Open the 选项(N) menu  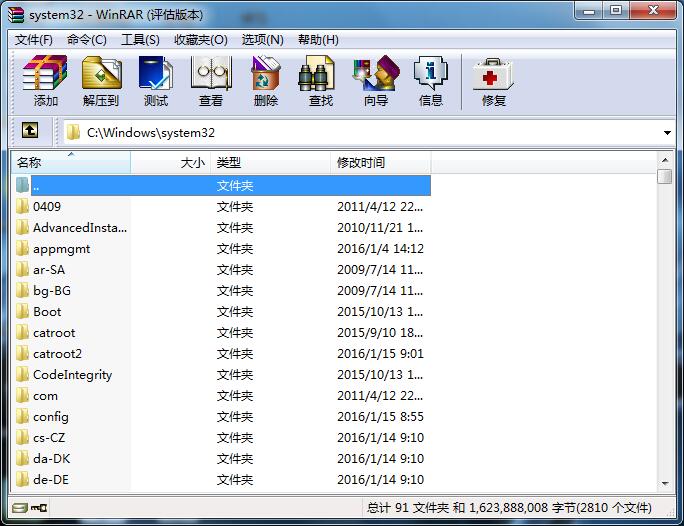point(263,40)
